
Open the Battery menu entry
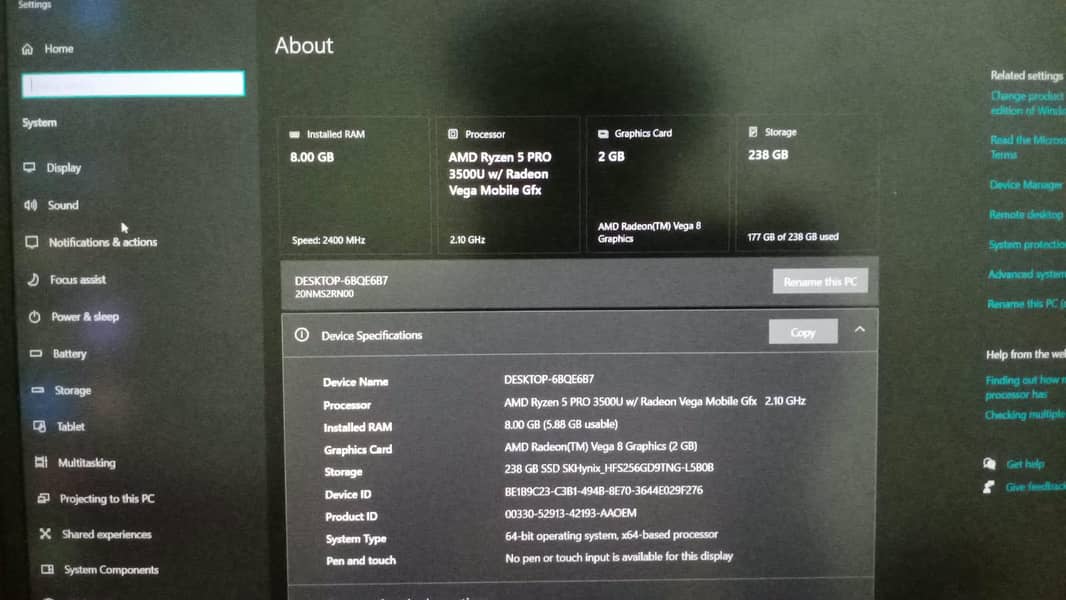click(x=69, y=354)
